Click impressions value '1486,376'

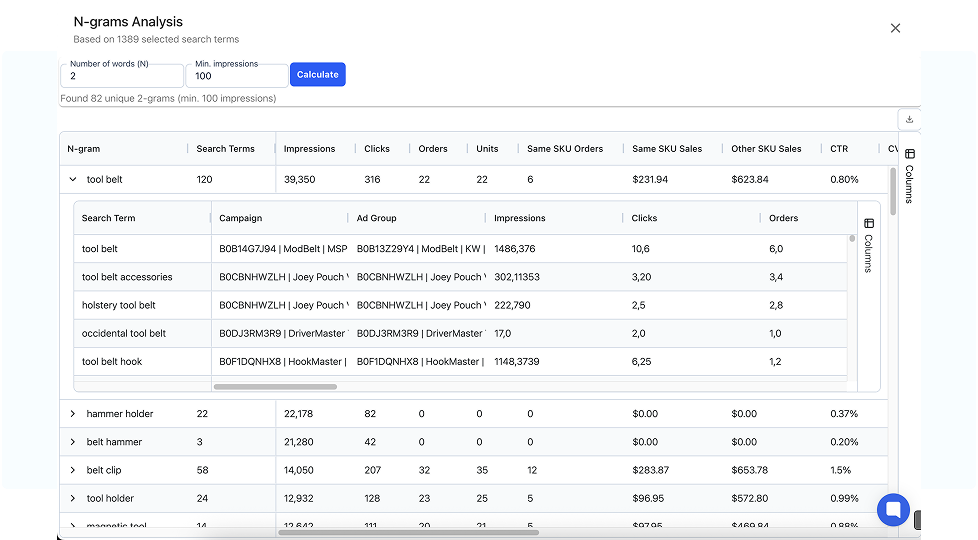[515, 249]
